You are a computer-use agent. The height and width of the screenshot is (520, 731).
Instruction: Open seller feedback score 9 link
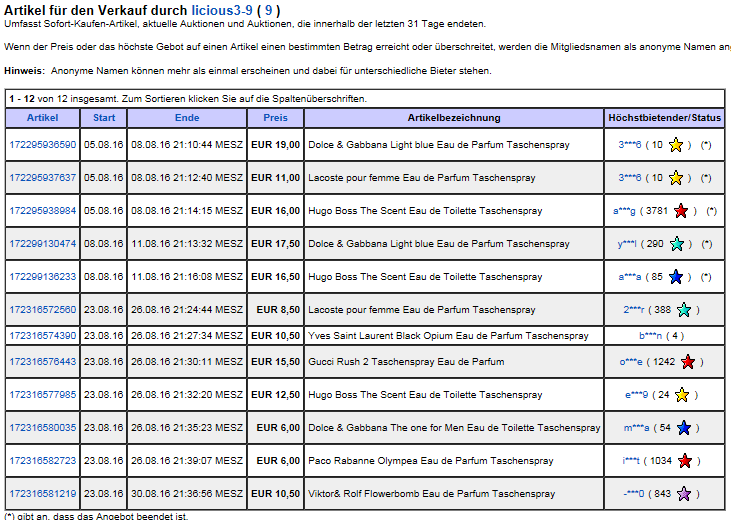click(x=269, y=10)
